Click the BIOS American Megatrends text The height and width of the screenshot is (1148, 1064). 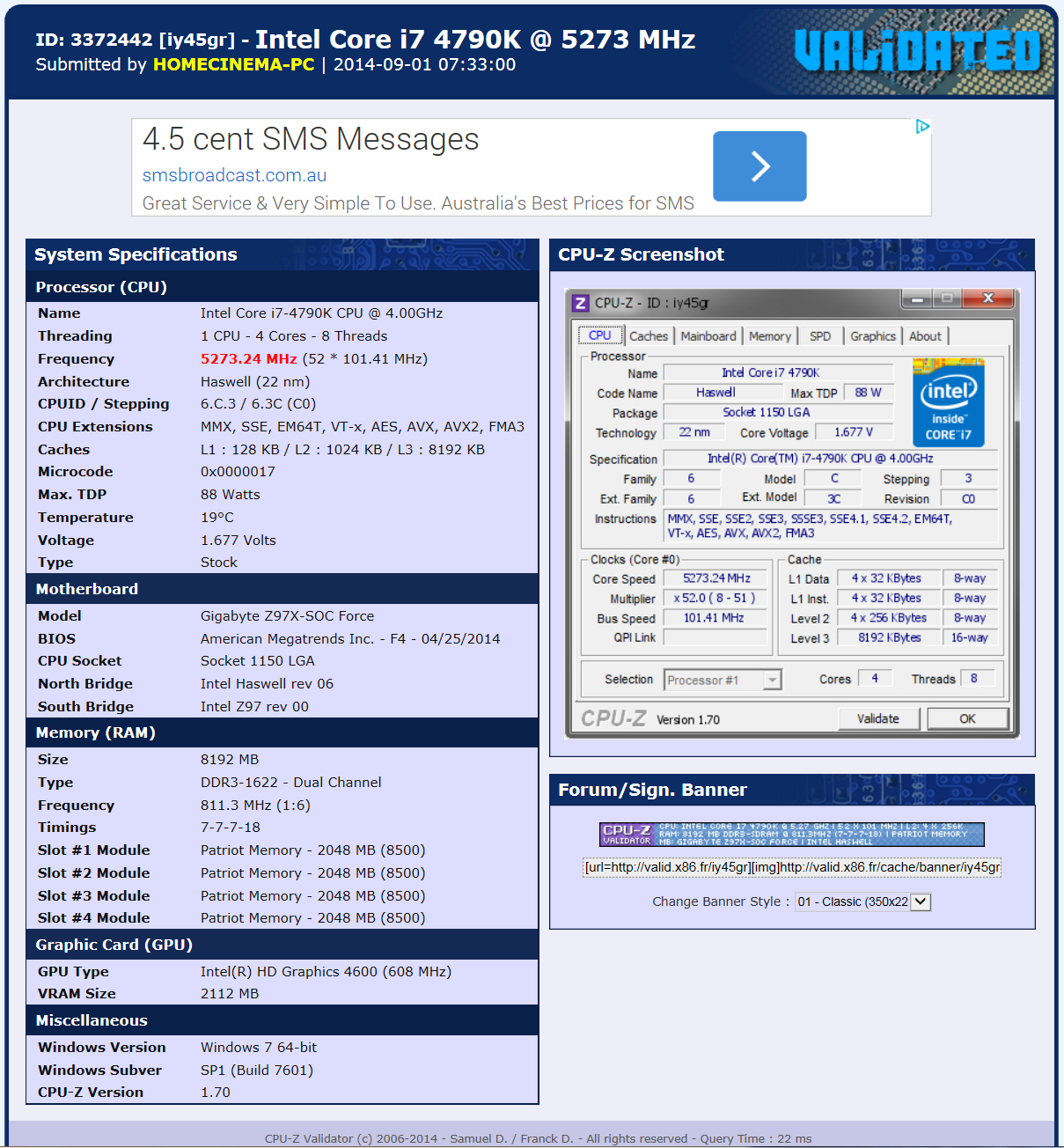[350, 639]
